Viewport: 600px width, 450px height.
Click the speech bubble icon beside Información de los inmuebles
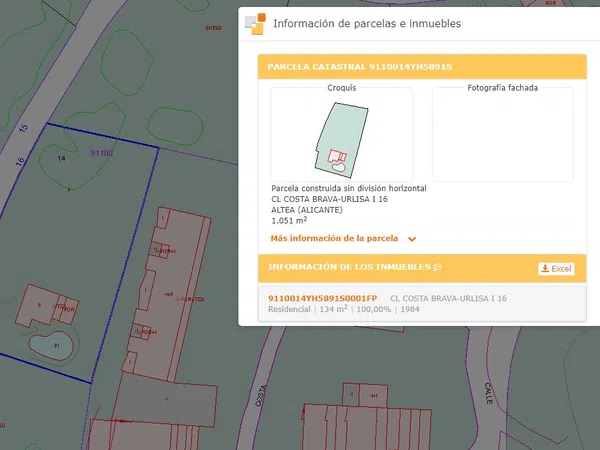pos(437,268)
